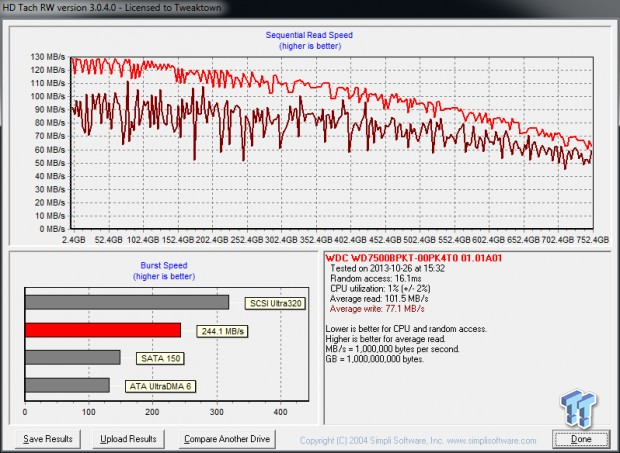Click 'GB = 1,000,000,000 bytes' note
The image size is (620, 453).
pyautogui.click(x=374, y=359)
